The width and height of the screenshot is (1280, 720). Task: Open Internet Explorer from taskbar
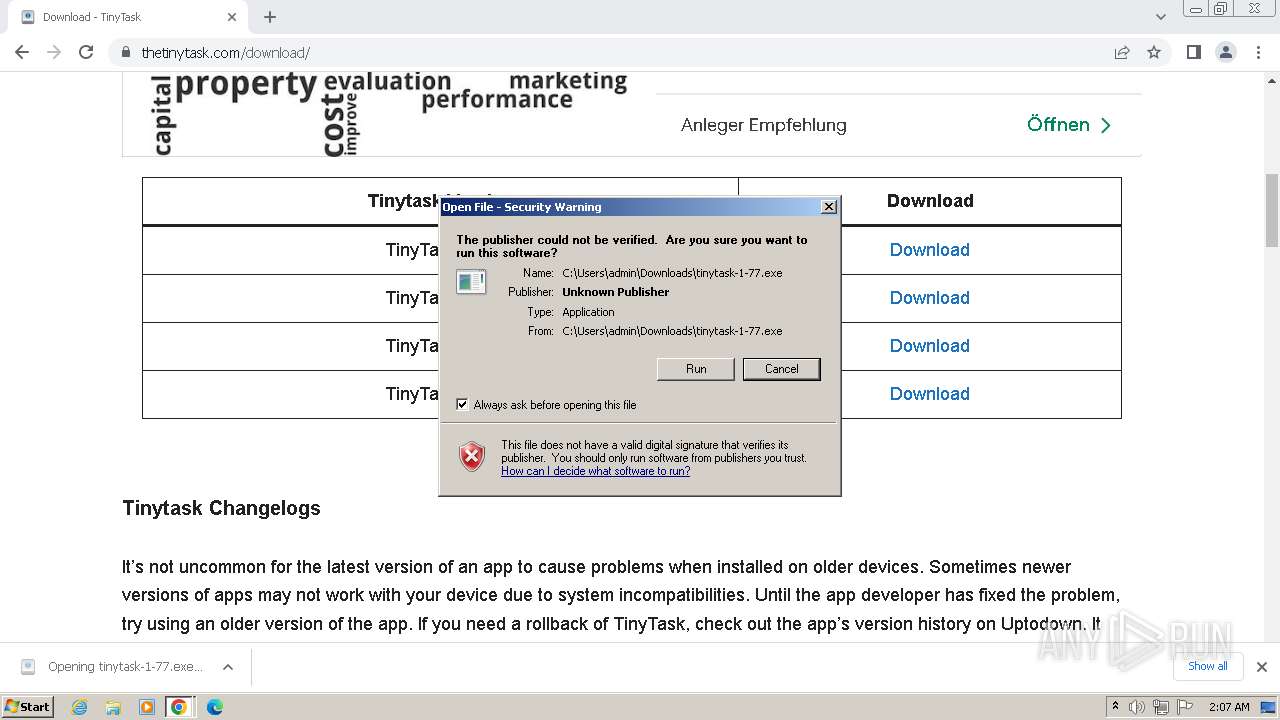click(80, 707)
